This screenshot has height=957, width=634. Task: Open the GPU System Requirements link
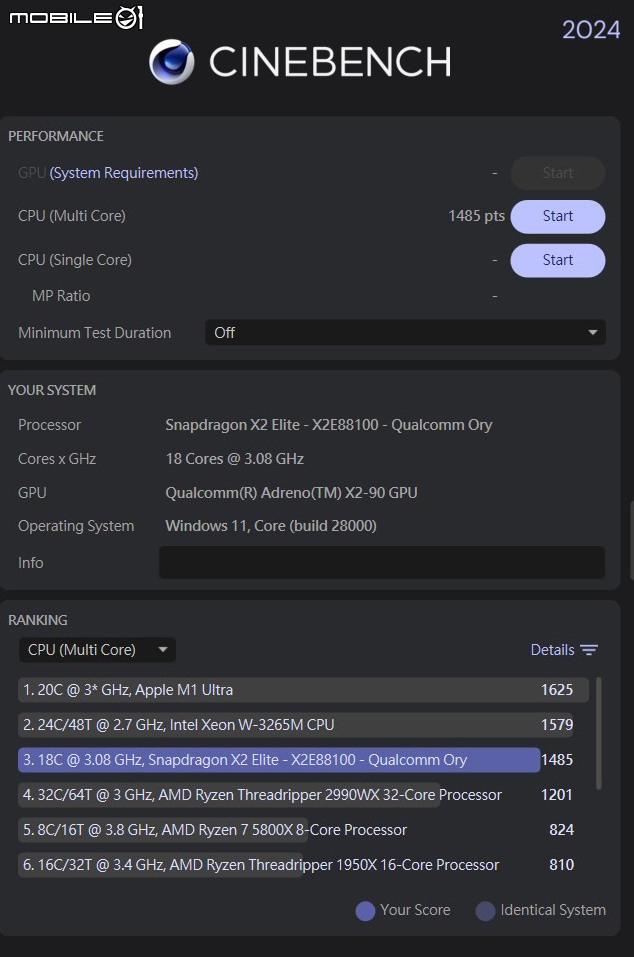tap(124, 173)
